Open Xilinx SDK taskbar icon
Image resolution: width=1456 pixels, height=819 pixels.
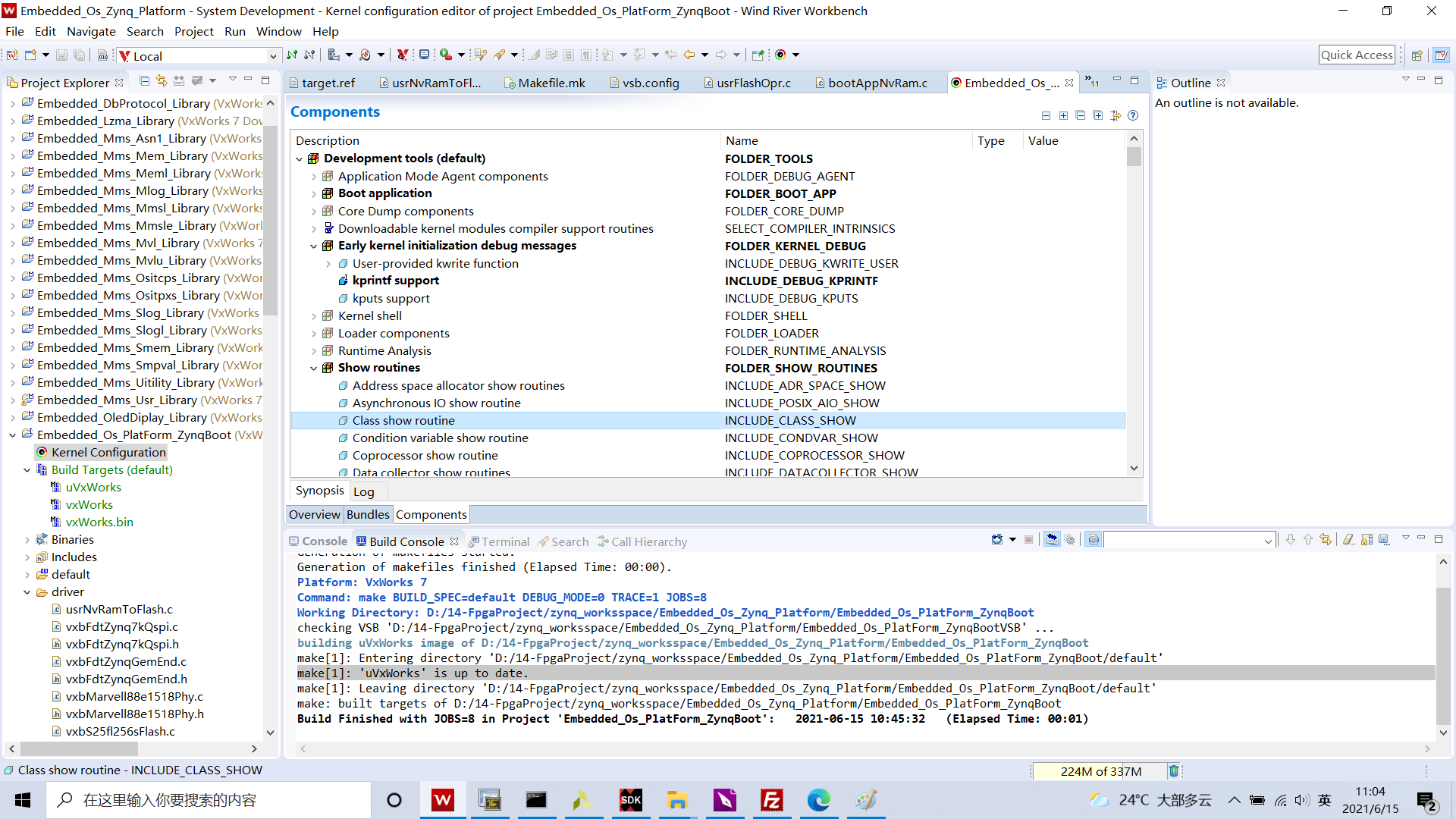[630, 800]
